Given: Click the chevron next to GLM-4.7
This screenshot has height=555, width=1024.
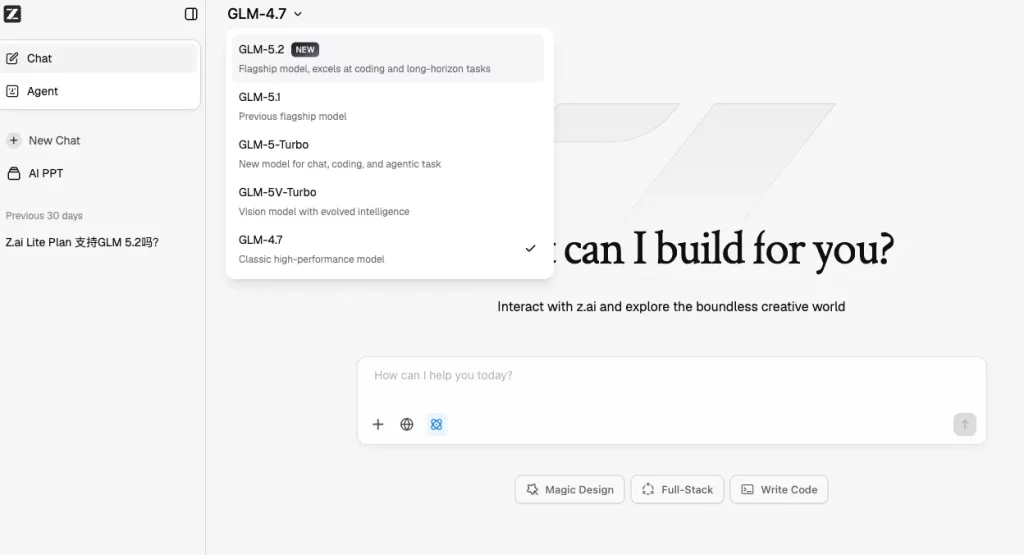Looking at the screenshot, I should pyautogui.click(x=298, y=14).
